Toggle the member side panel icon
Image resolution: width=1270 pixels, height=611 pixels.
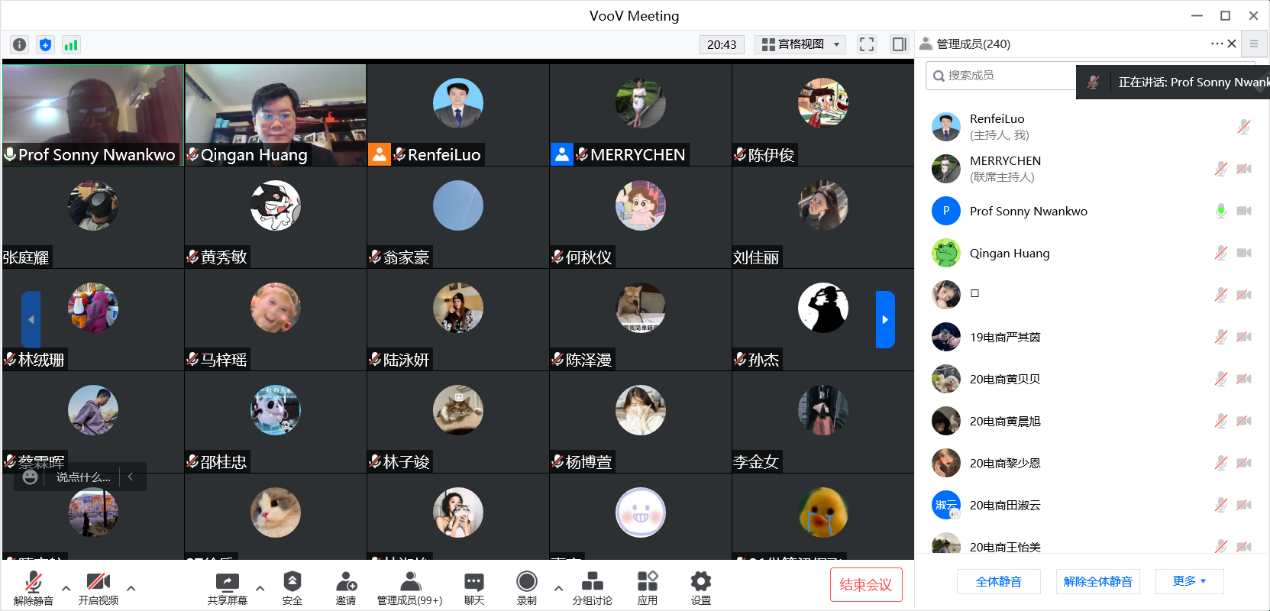tap(898, 44)
